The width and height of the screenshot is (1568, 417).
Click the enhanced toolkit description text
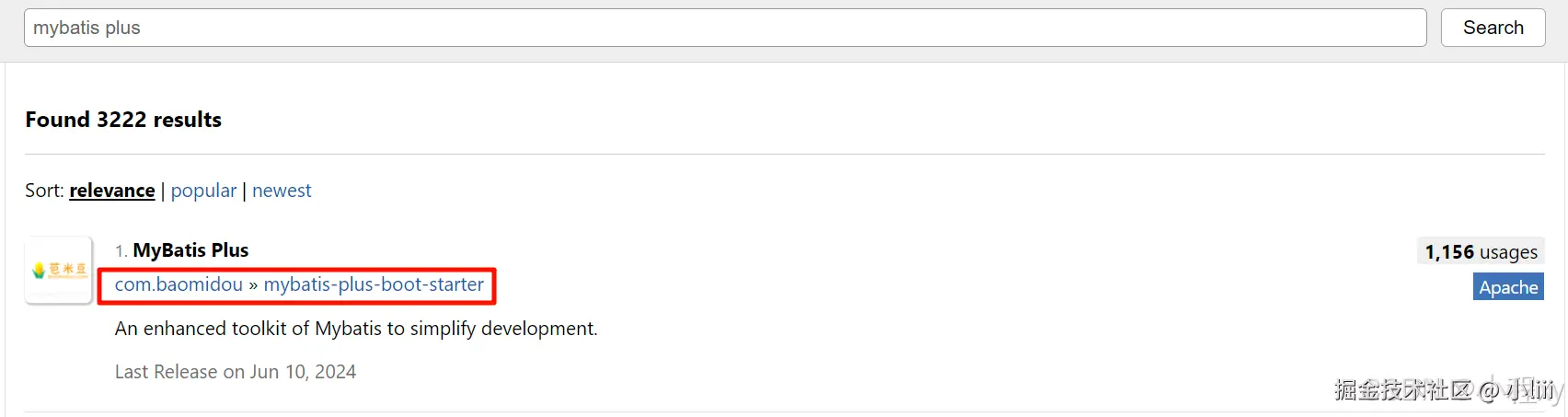tap(356, 329)
